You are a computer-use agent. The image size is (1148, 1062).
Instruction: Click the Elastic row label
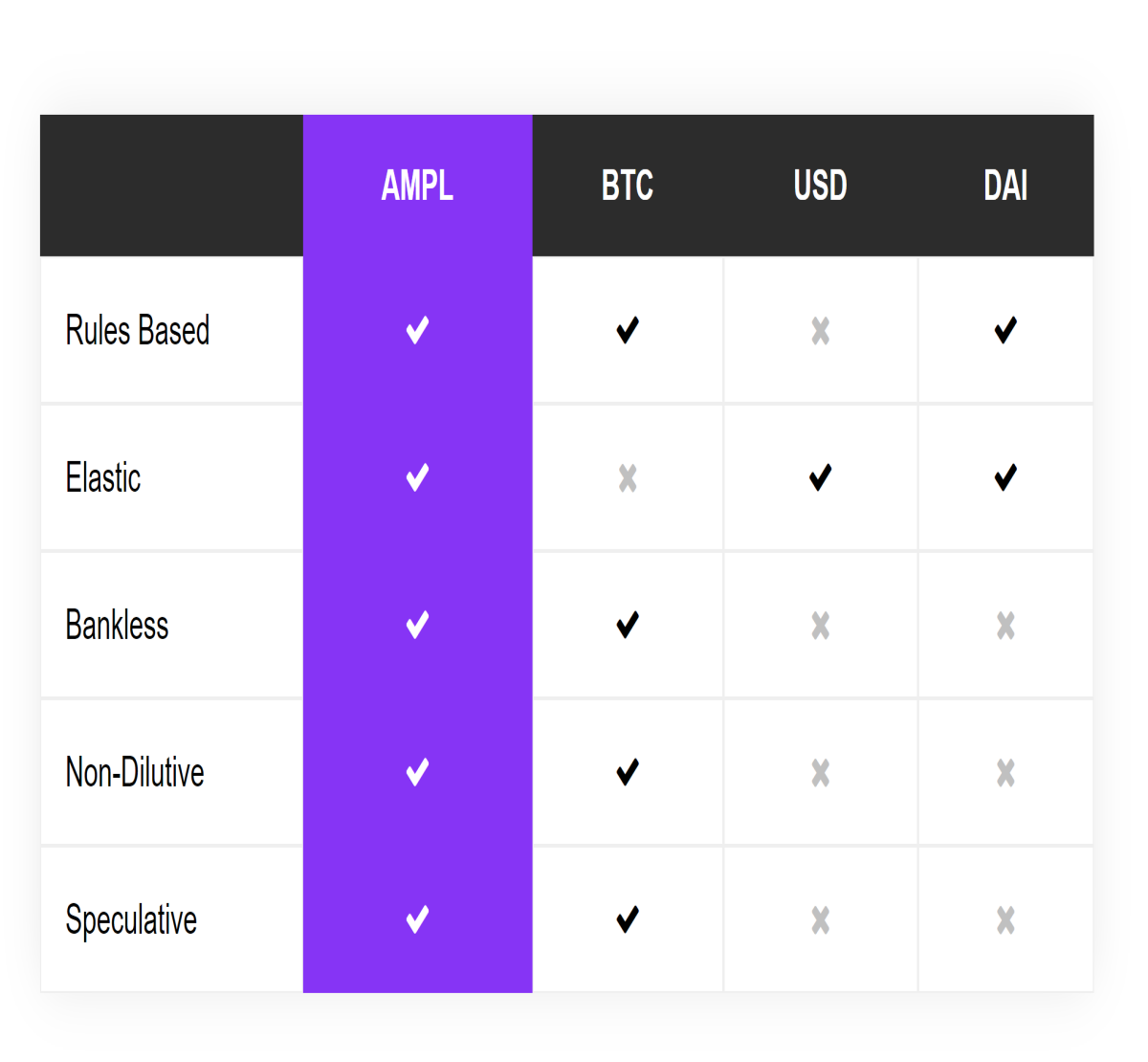point(103,477)
